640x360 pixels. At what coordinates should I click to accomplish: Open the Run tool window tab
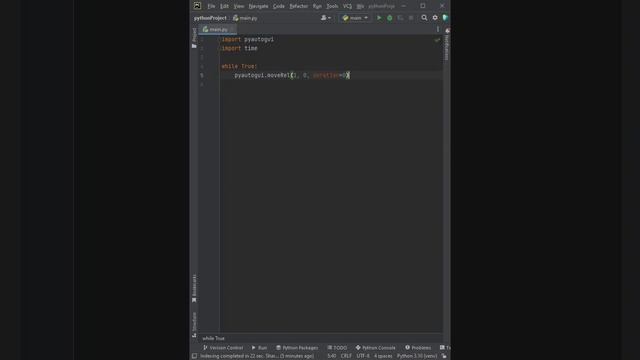pyautogui.click(x=259, y=348)
